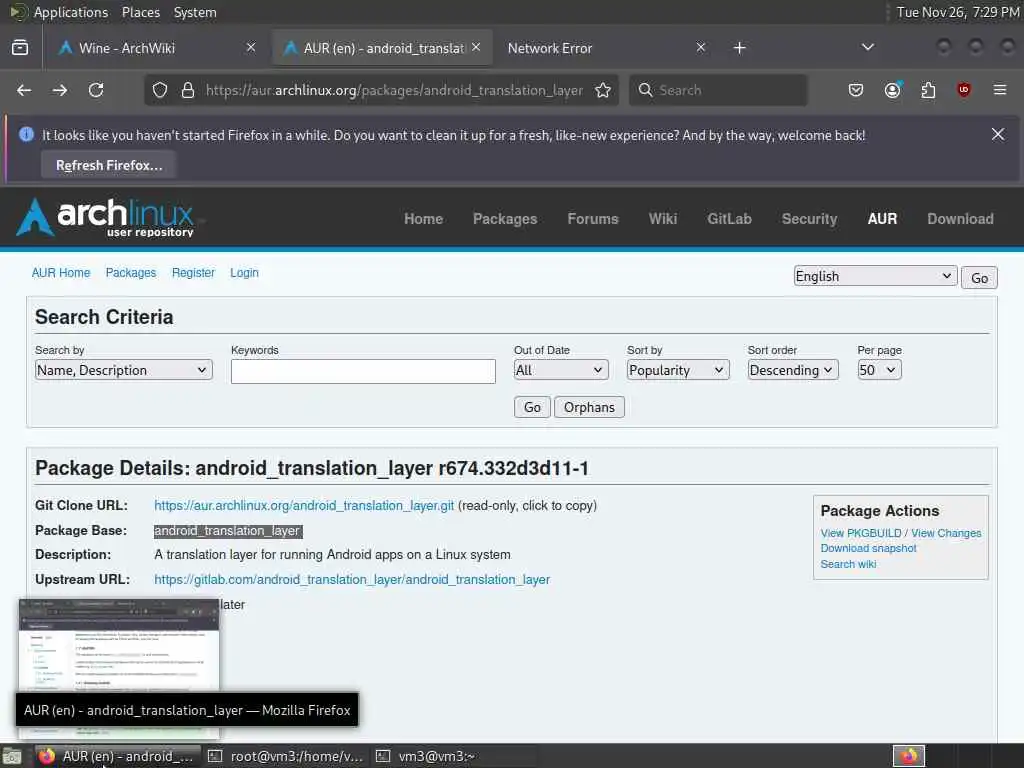Open a new tab with plus

pyautogui.click(x=739, y=48)
